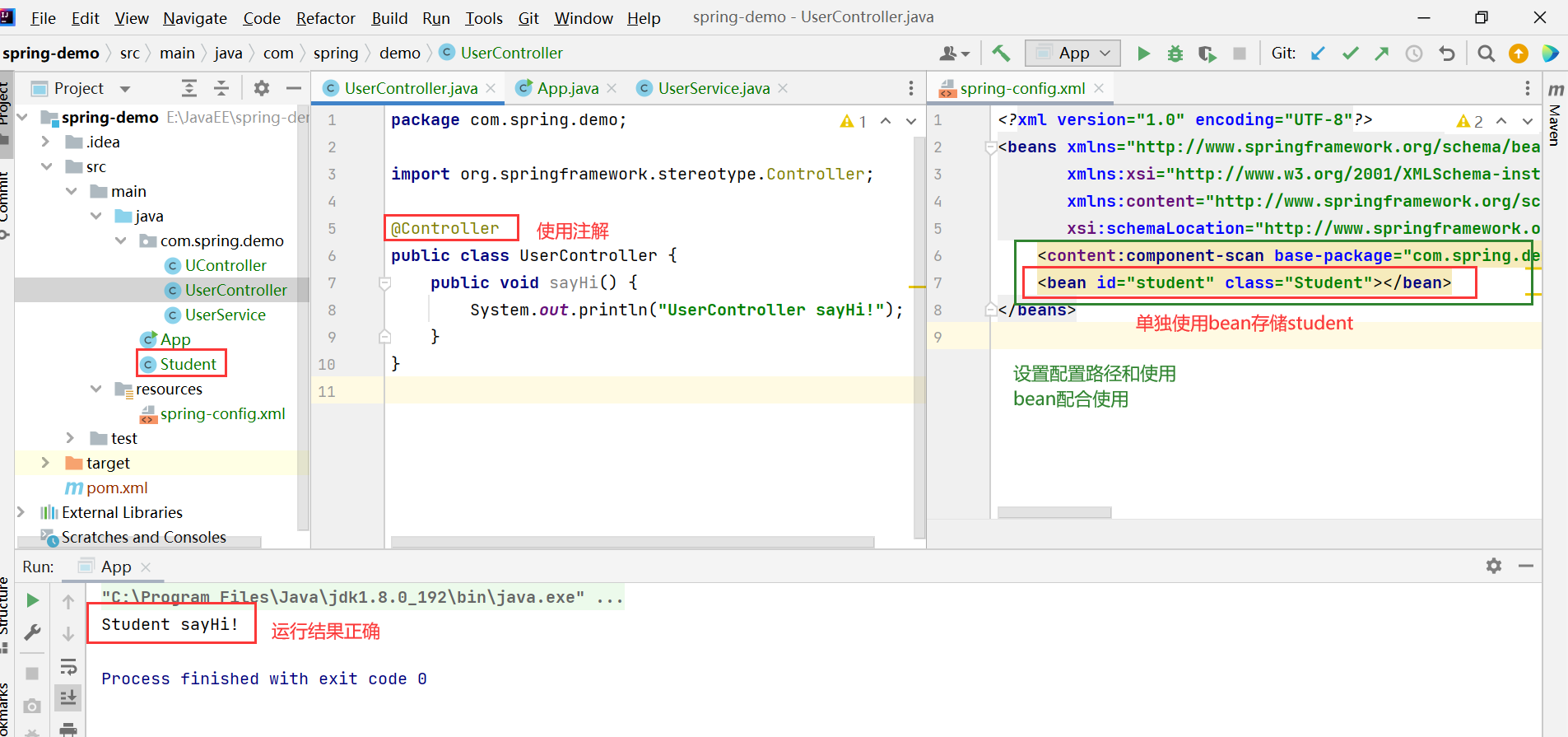This screenshot has width=1568, height=737.
Task: Toggle scroll to end in console
Action: click(x=68, y=697)
